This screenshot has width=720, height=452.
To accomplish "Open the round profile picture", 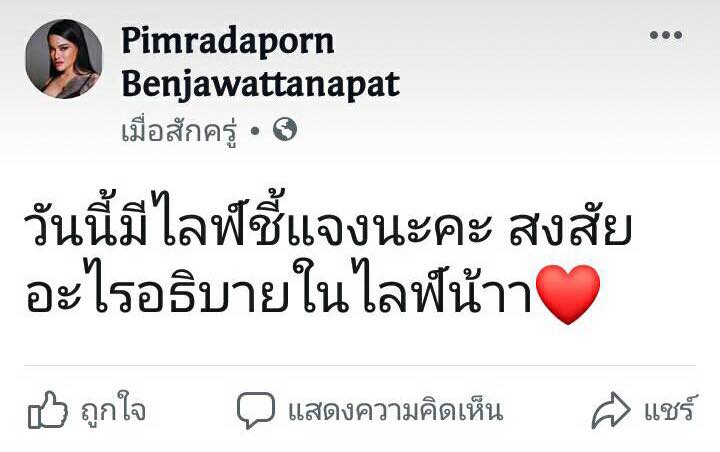I will pyautogui.click(x=63, y=59).
